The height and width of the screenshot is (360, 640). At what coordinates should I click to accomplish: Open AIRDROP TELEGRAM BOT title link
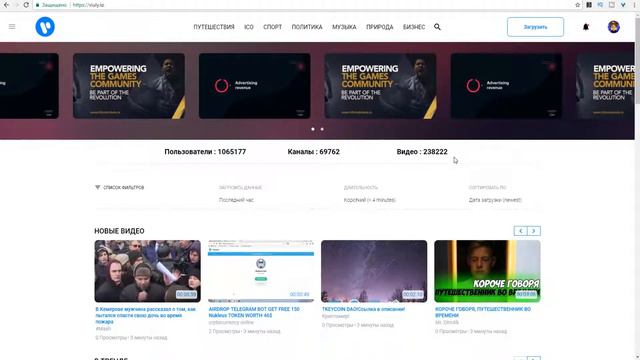[x=254, y=312]
